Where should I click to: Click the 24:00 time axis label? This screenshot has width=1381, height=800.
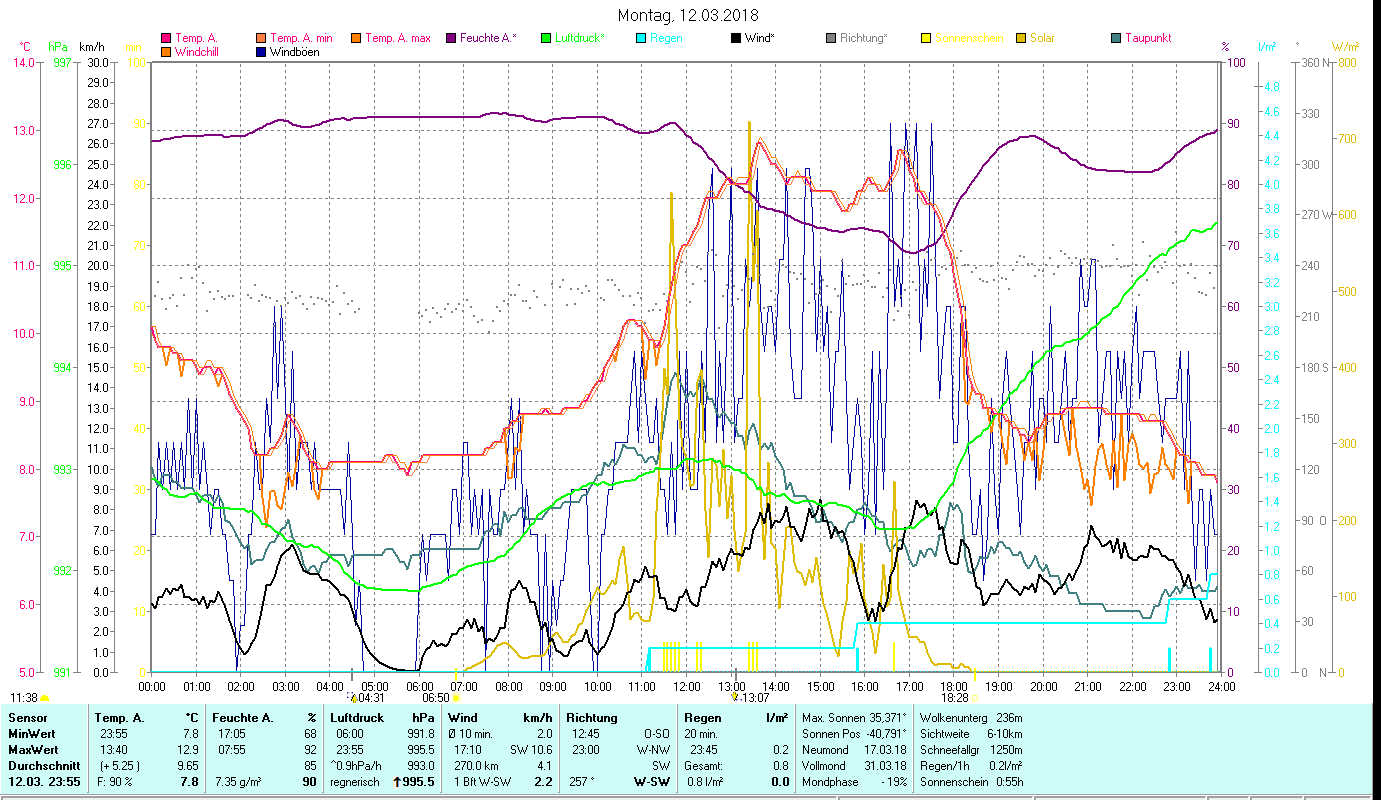coord(1221,687)
